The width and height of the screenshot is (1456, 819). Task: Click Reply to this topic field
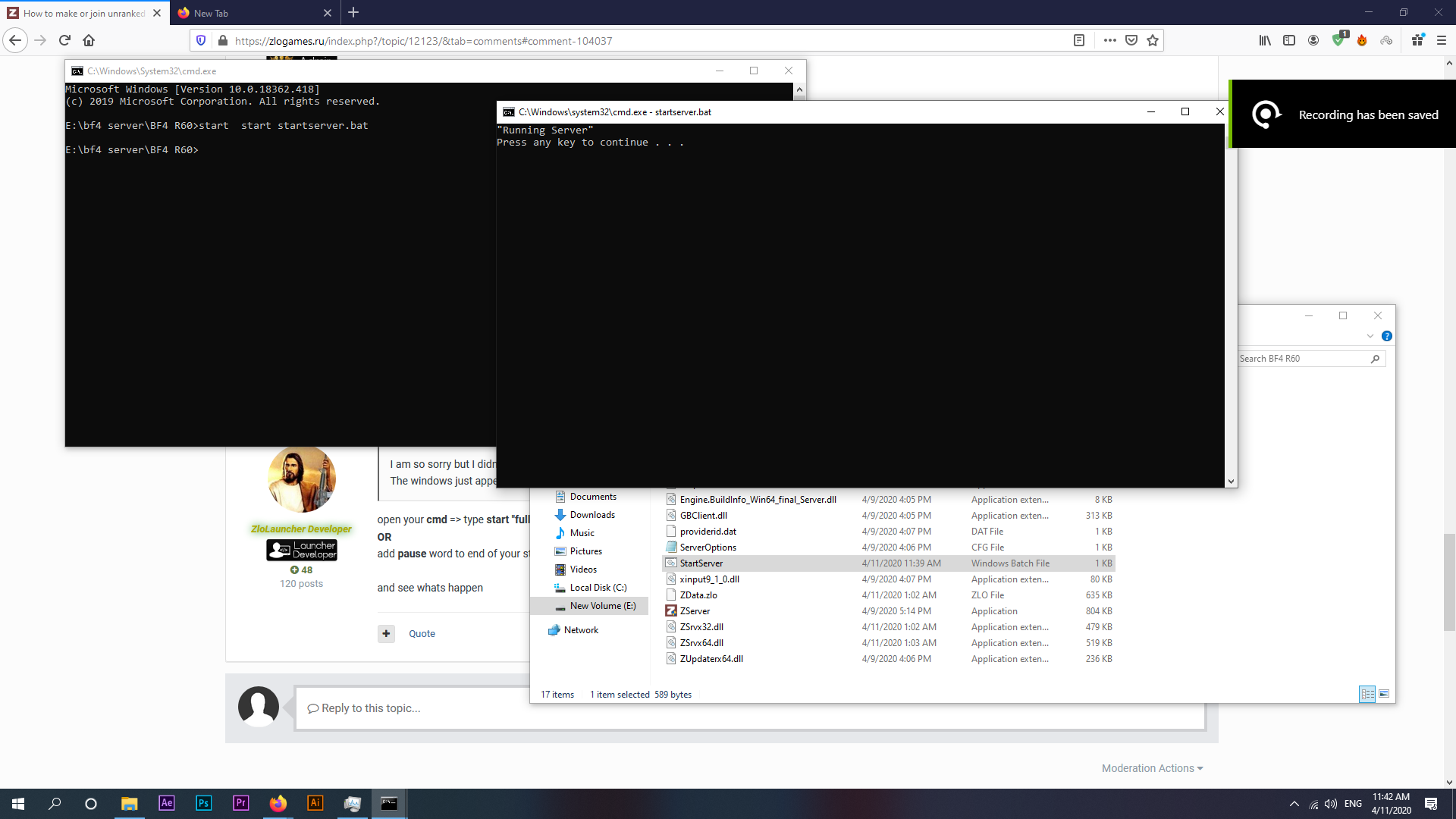point(749,708)
